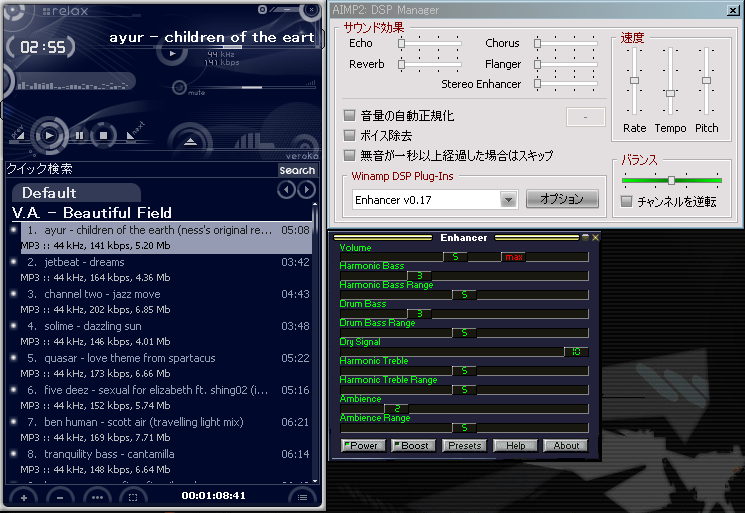Viewport: 745px width, 513px height.
Task: Enable 音量の自動正規化 checkbox
Action: (349, 115)
